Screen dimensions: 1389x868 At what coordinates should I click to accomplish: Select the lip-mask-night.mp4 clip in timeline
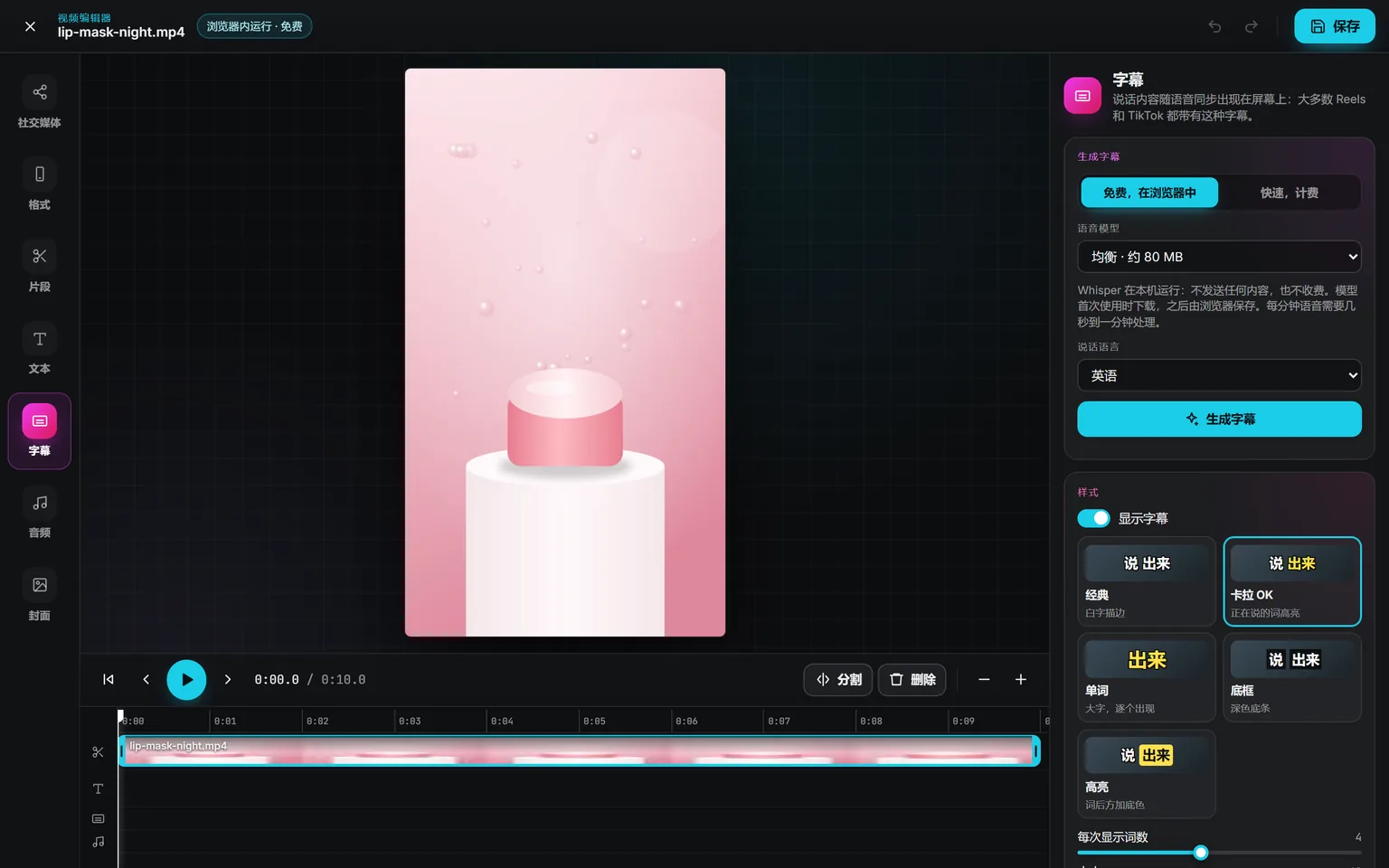coord(579,751)
